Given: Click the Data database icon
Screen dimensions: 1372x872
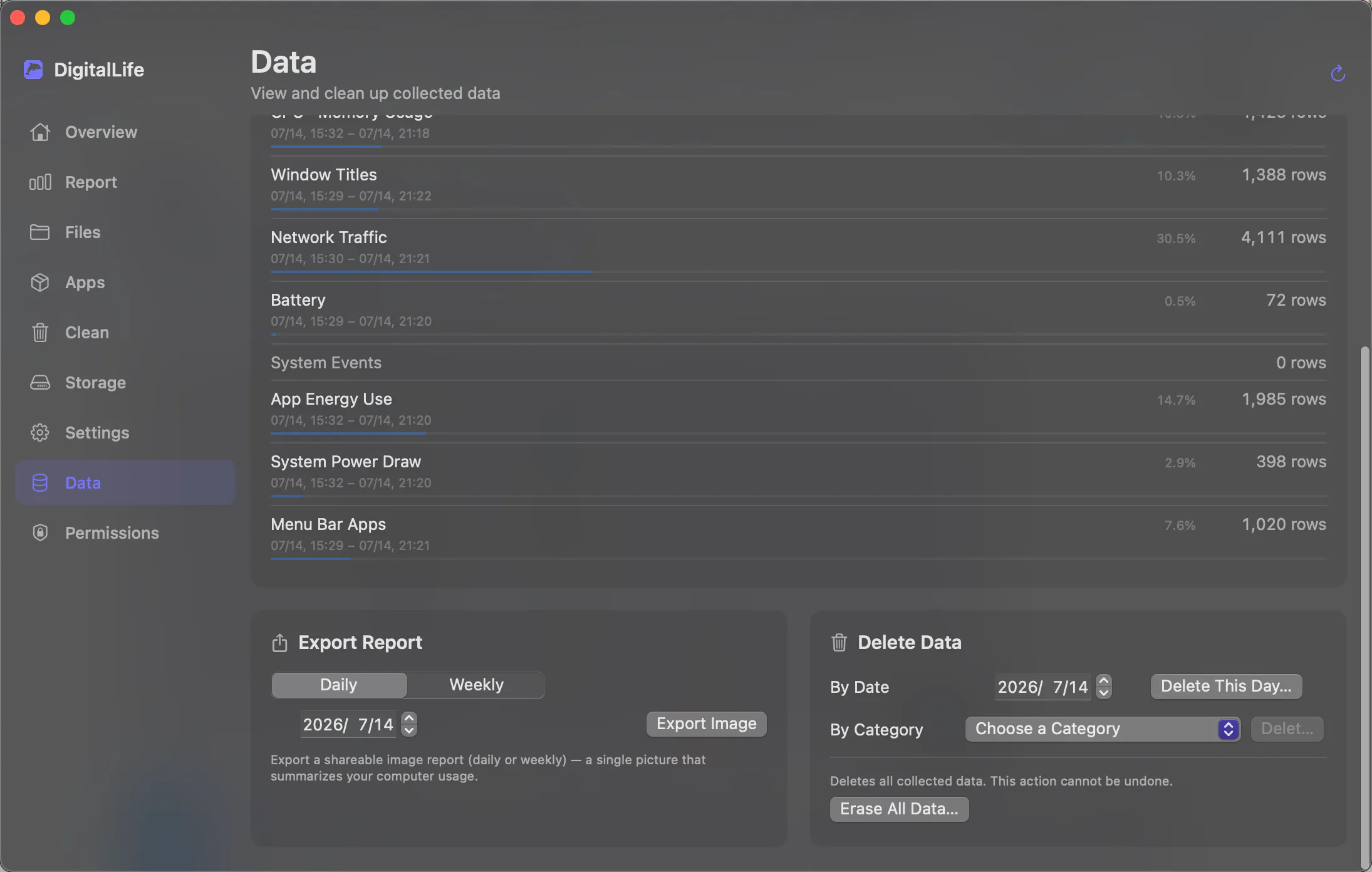Looking at the screenshot, I should pos(40,483).
